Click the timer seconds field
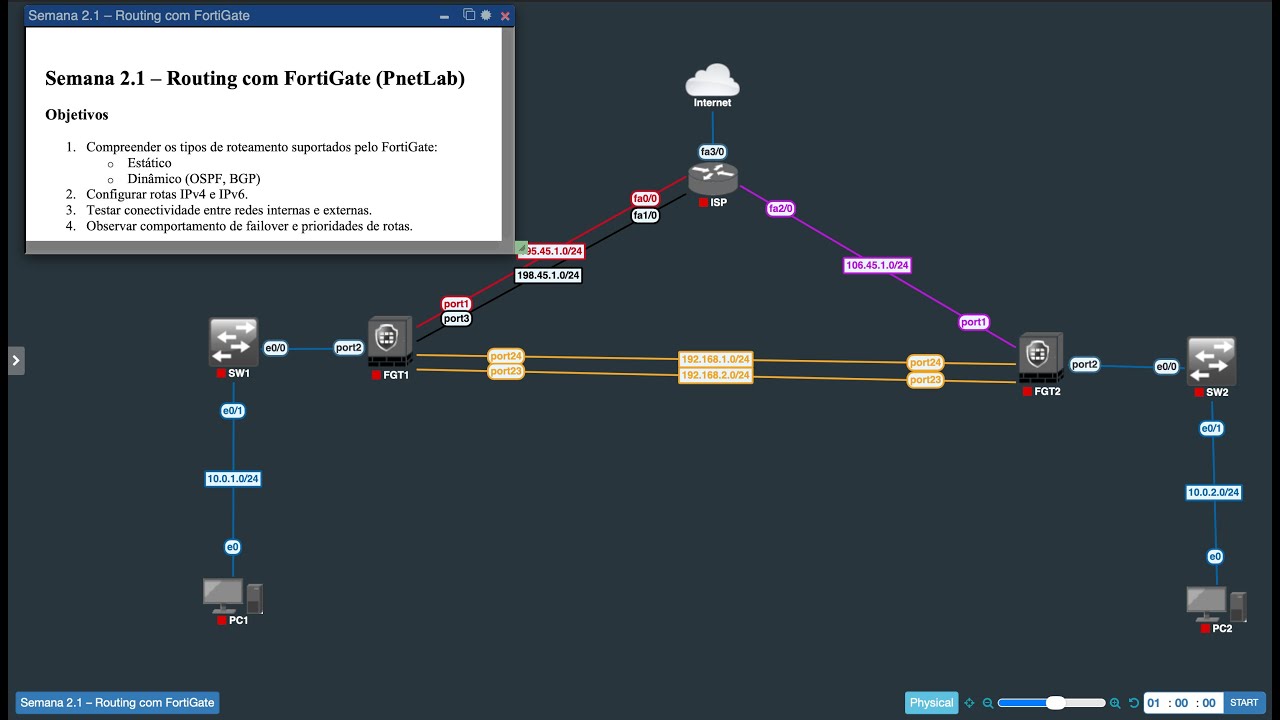Image resolution: width=1280 pixels, height=720 pixels. pyautogui.click(x=1209, y=703)
